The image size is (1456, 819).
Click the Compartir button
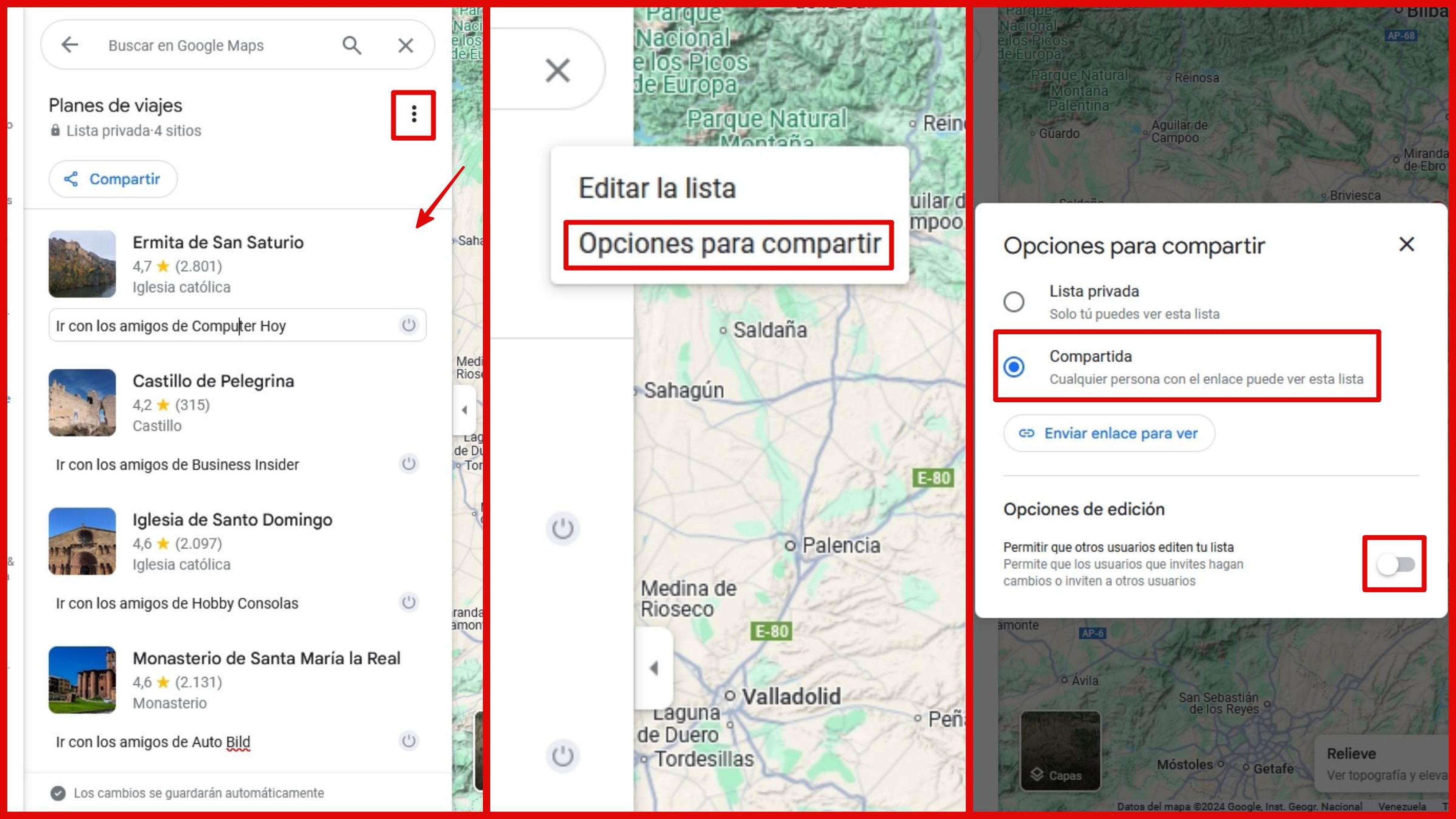tap(113, 179)
